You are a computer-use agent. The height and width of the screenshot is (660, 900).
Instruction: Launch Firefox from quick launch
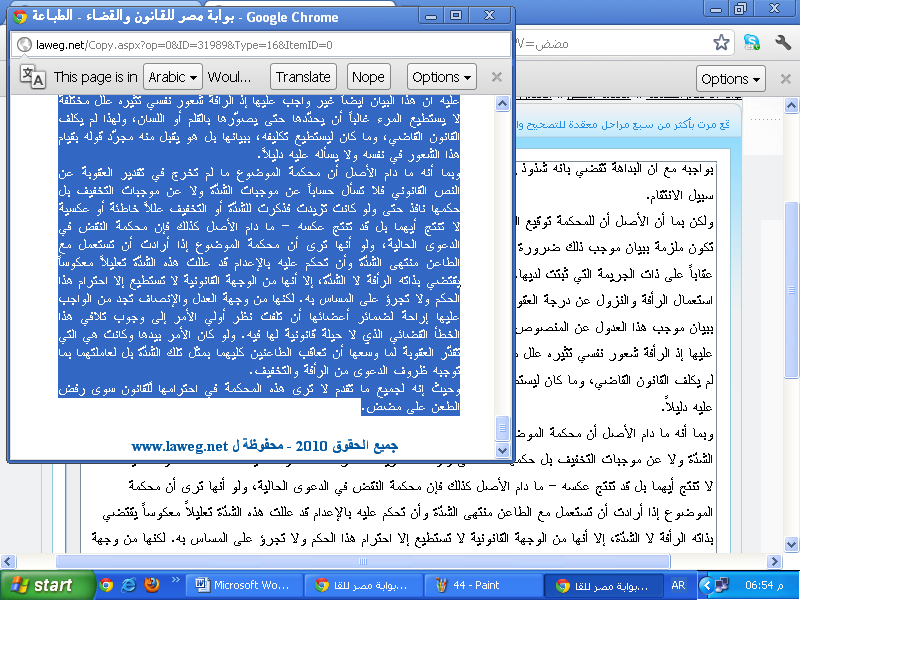(x=152, y=585)
